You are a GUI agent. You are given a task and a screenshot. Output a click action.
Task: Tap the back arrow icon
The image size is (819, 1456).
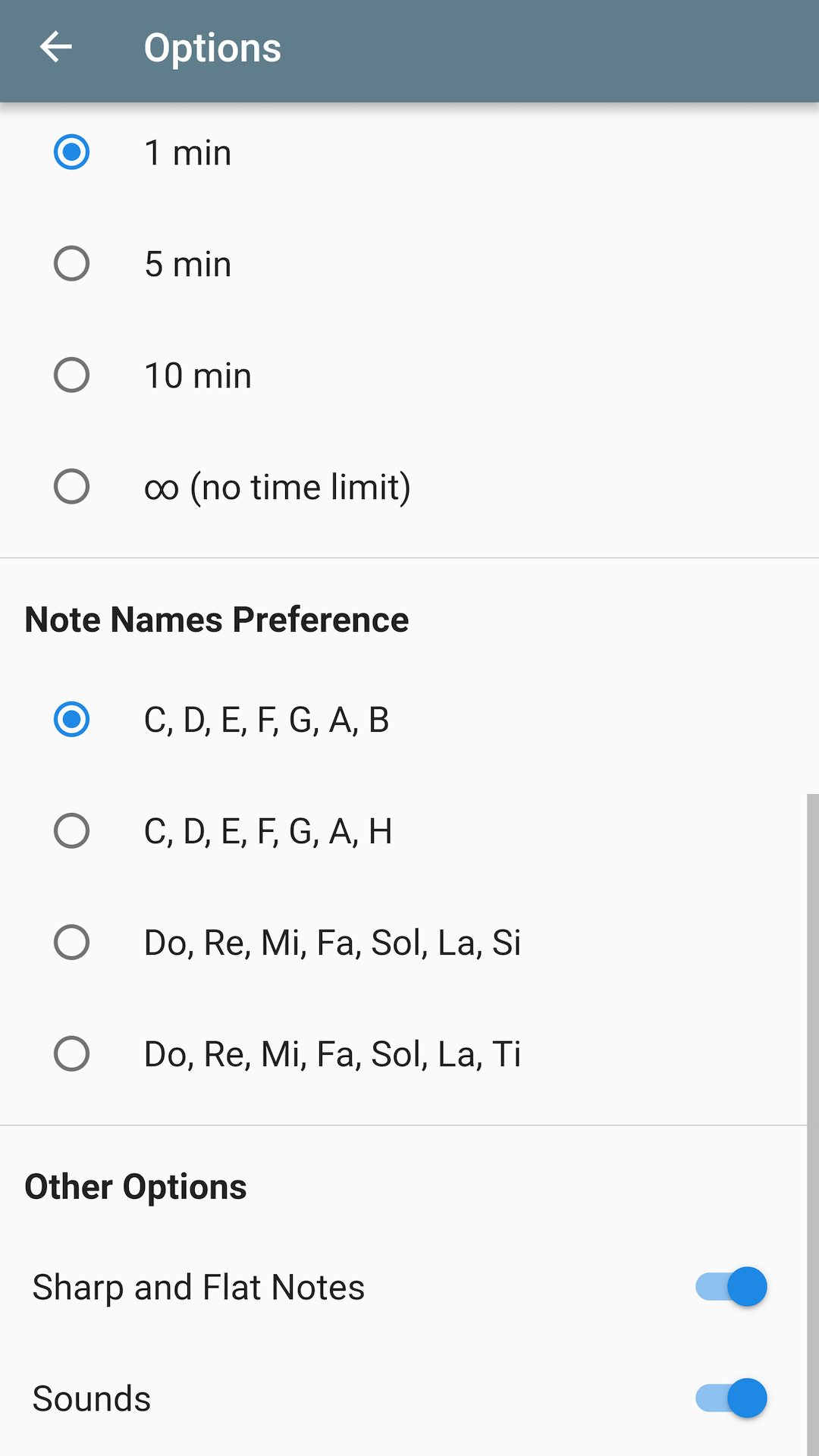56,47
